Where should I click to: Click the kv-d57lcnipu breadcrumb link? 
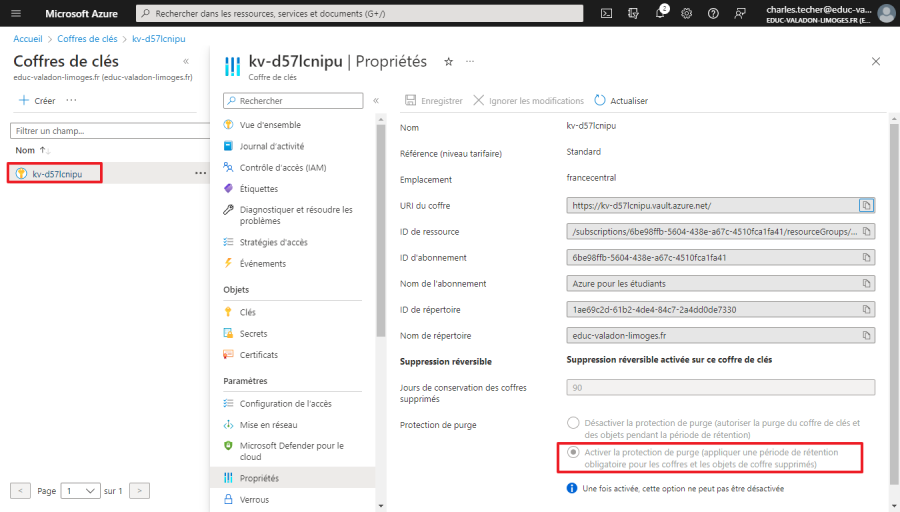pyautogui.click(x=159, y=38)
